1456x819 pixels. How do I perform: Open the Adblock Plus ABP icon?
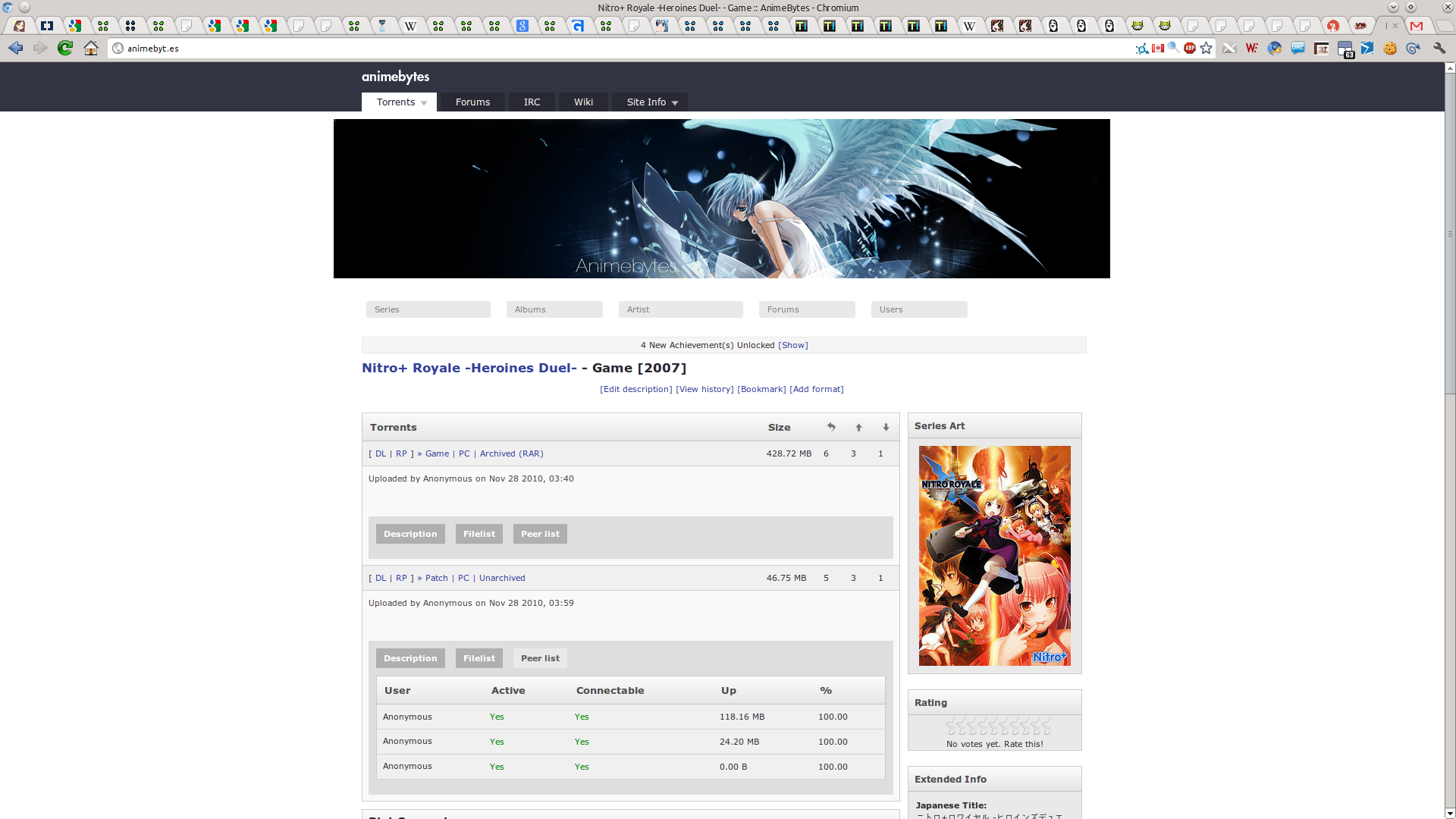point(1190,49)
